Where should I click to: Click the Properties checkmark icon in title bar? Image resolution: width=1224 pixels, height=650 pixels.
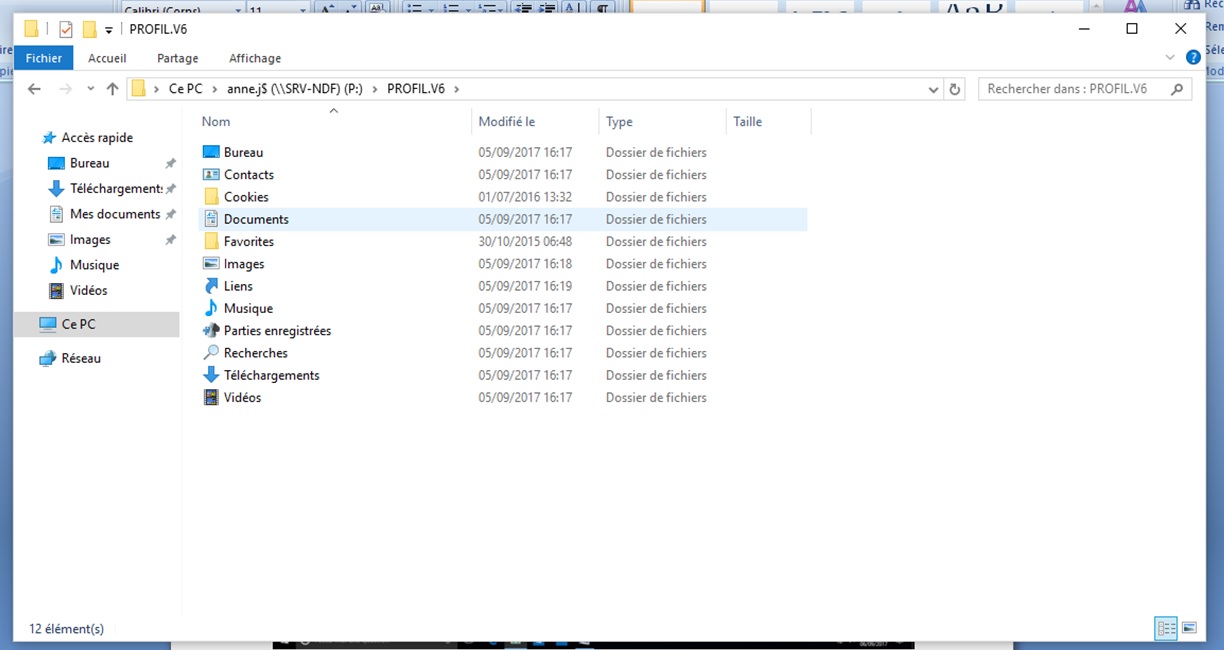pyautogui.click(x=66, y=29)
